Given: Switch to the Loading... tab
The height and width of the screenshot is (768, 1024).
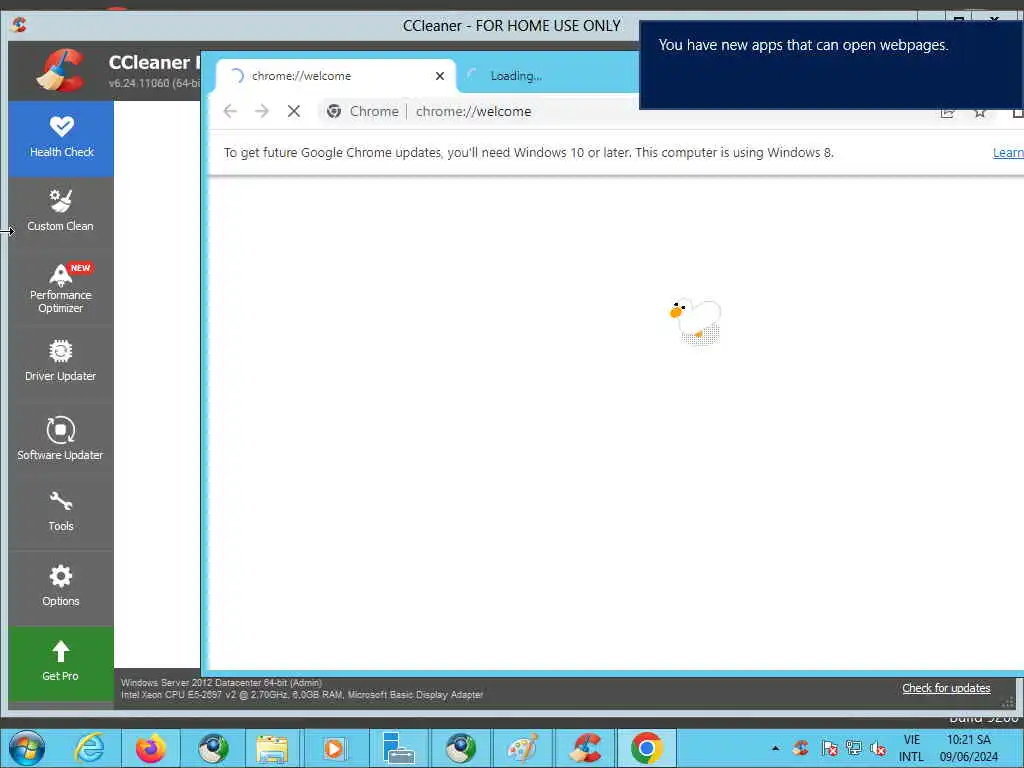Looking at the screenshot, I should click(x=549, y=76).
